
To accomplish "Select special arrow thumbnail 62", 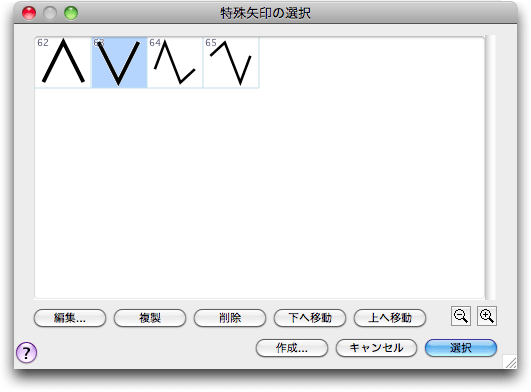I will [x=63, y=62].
